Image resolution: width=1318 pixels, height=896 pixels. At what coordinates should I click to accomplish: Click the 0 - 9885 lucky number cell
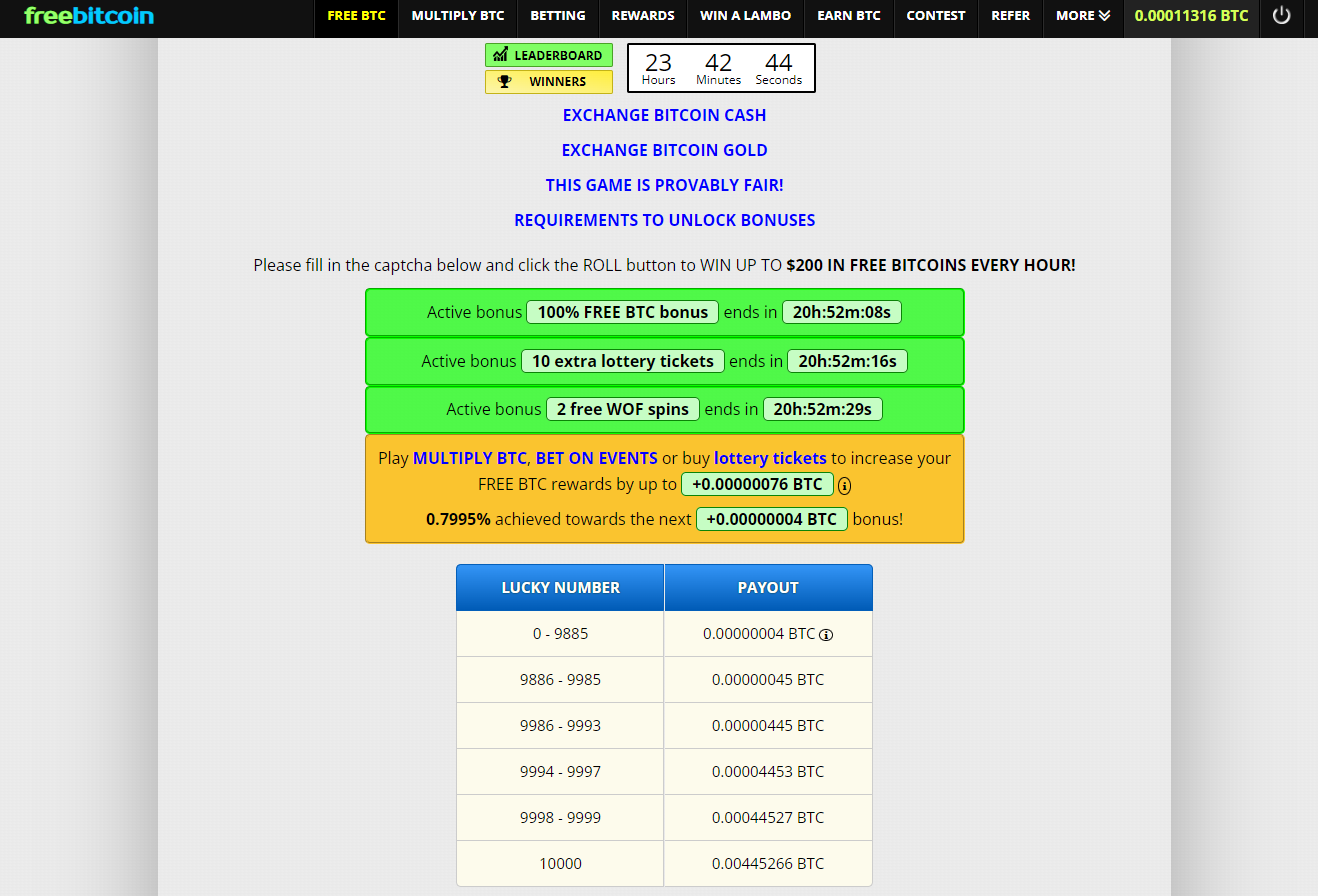[561, 634]
